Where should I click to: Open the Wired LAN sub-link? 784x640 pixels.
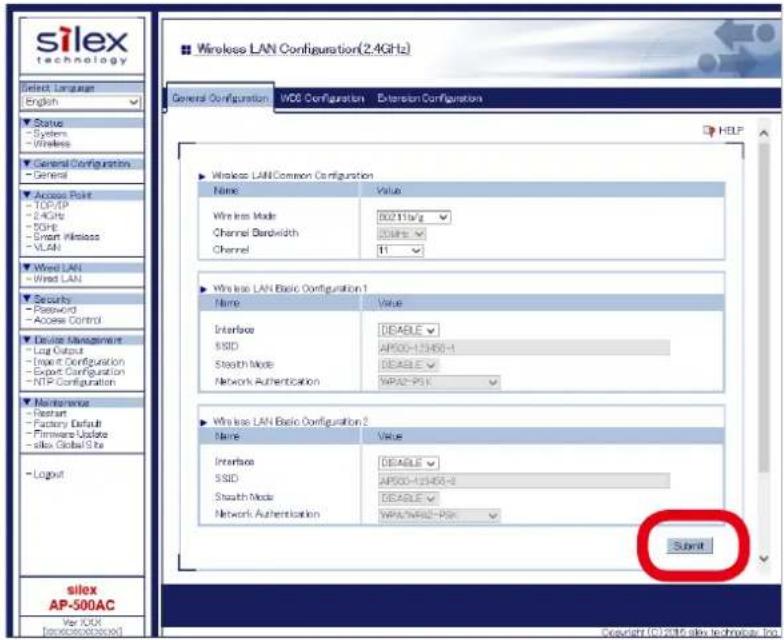pyautogui.click(x=57, y=278)
